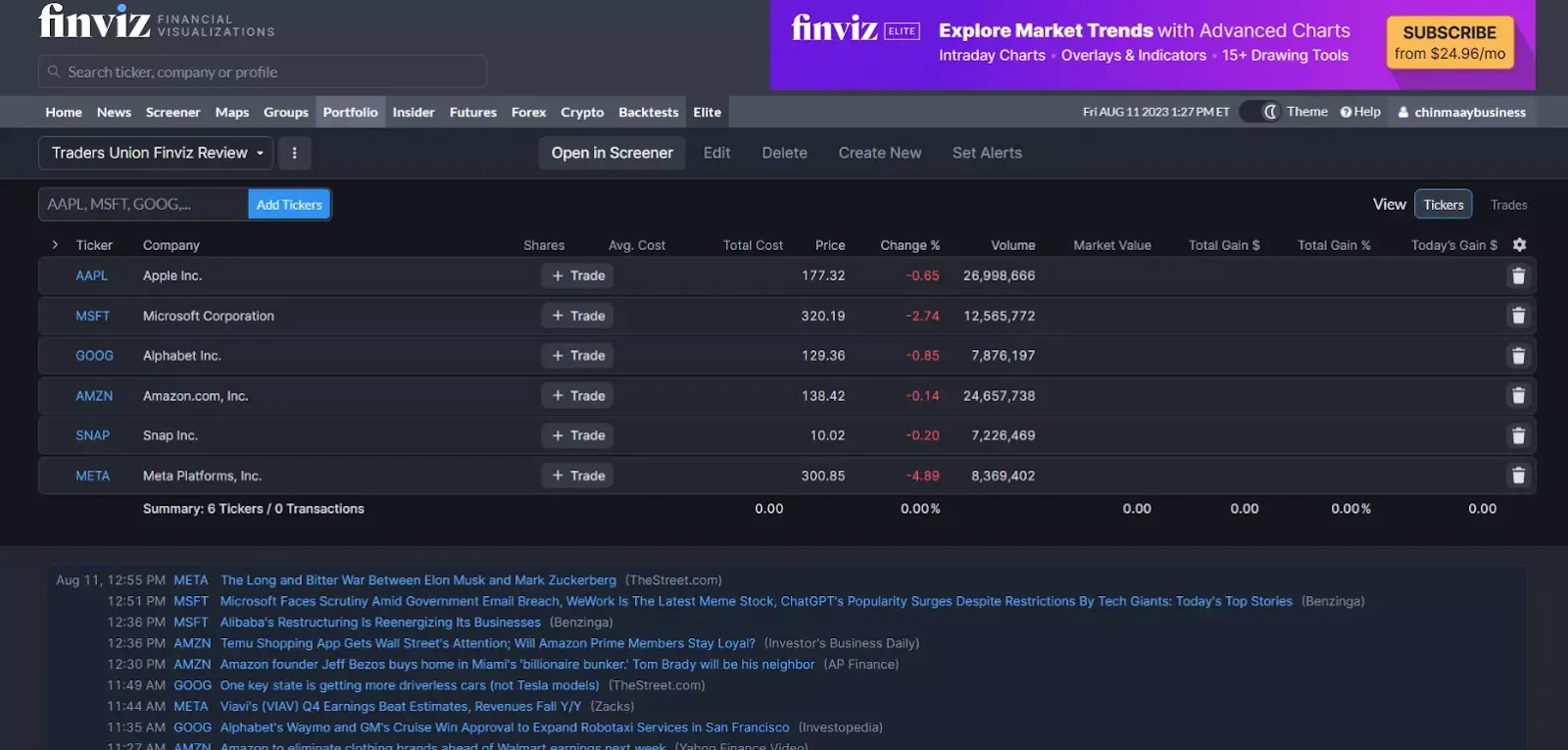This screenshot has height=750, width=1568.
Task: Select the Portfolio tab
Action: (350, 112)
